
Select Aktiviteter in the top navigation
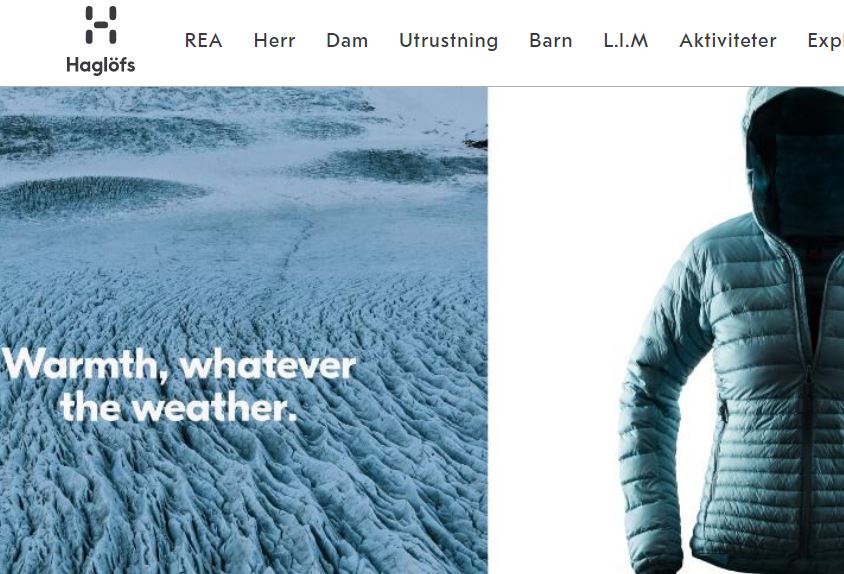[x=728, y=40]
